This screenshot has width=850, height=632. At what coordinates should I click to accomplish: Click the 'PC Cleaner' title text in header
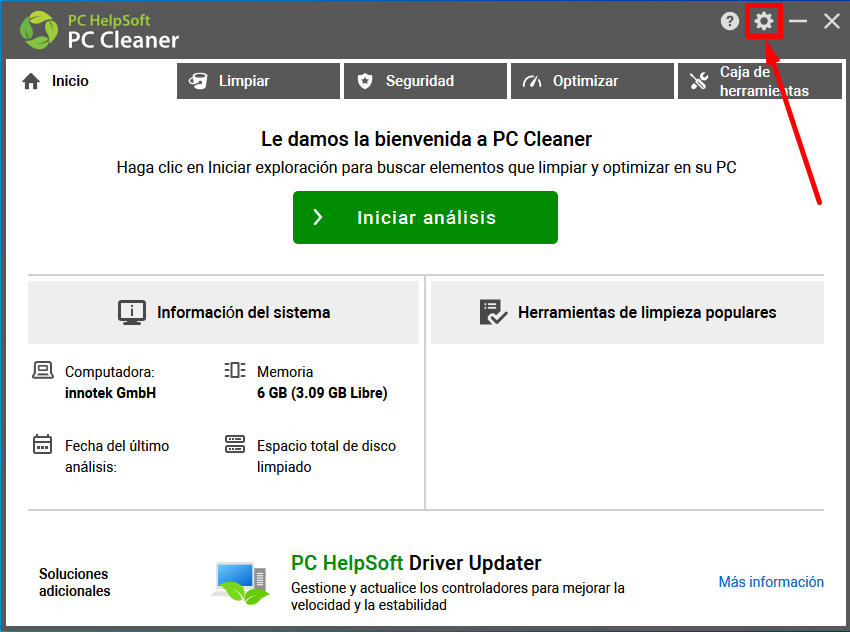click(x=123, y=40)
